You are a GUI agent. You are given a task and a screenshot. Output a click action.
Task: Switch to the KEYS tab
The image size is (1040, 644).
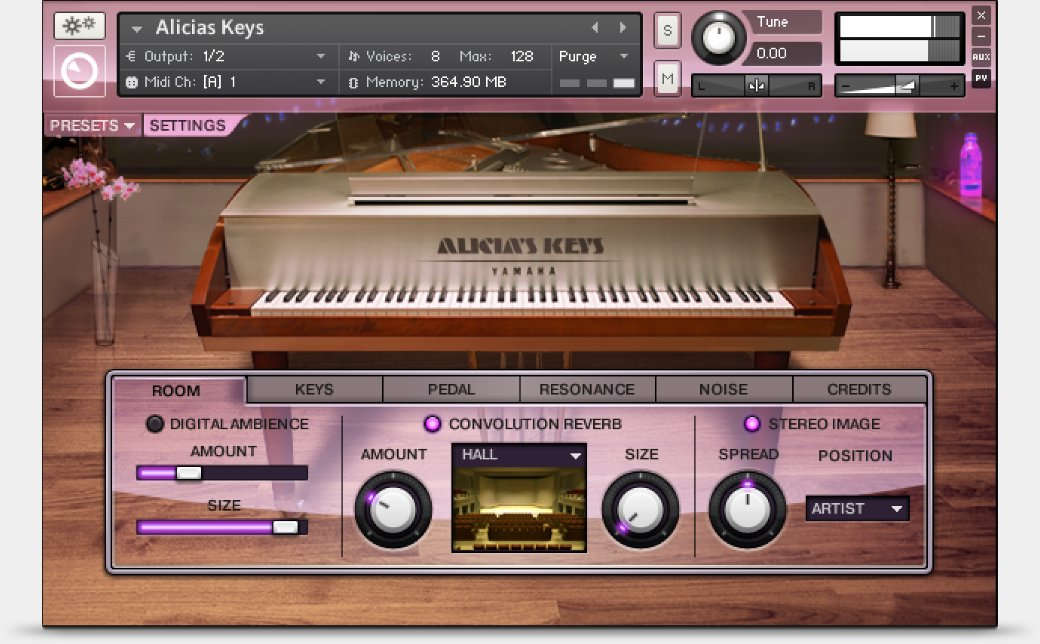[312, 389]
